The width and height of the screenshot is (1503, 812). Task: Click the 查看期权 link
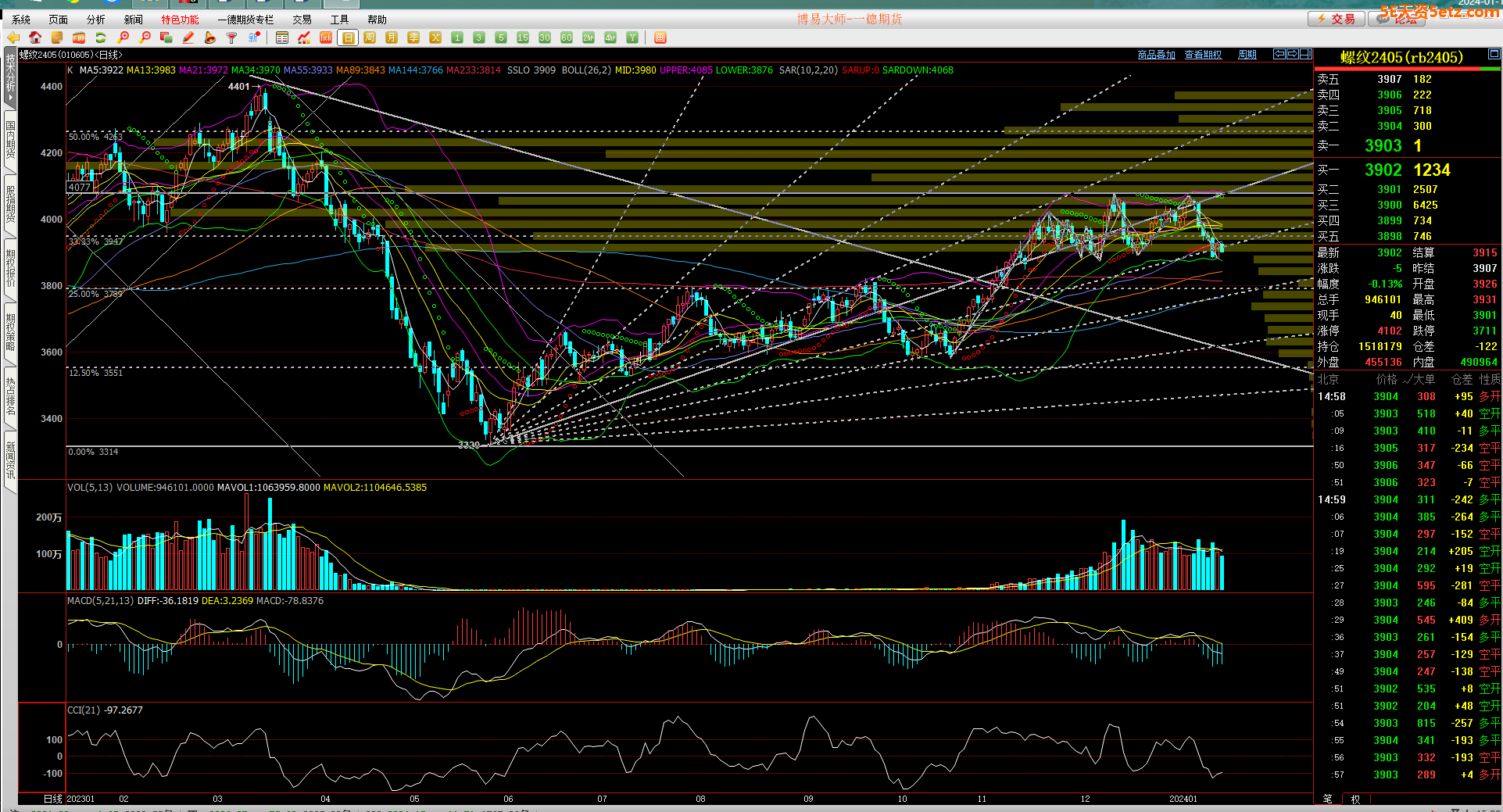(x=1203, y=55)
